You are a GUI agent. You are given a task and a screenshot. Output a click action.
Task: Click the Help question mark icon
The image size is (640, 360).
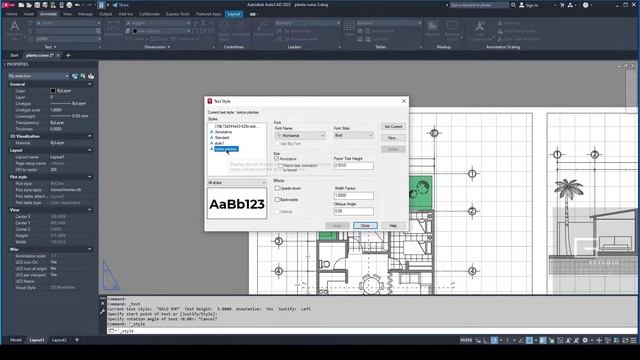(x=586, y=5)
